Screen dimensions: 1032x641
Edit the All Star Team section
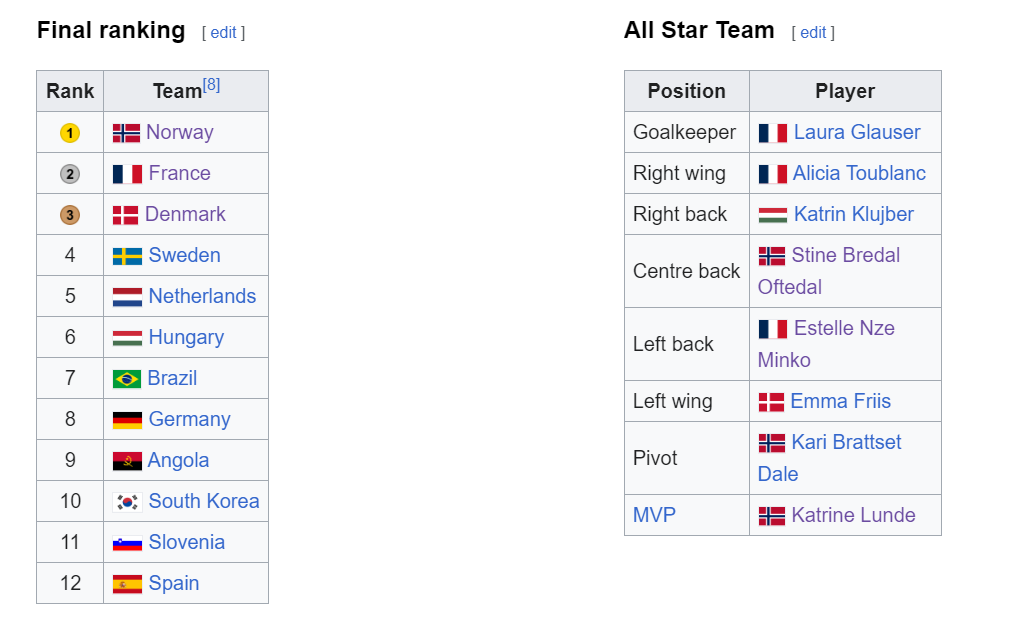tap(813, 32)
